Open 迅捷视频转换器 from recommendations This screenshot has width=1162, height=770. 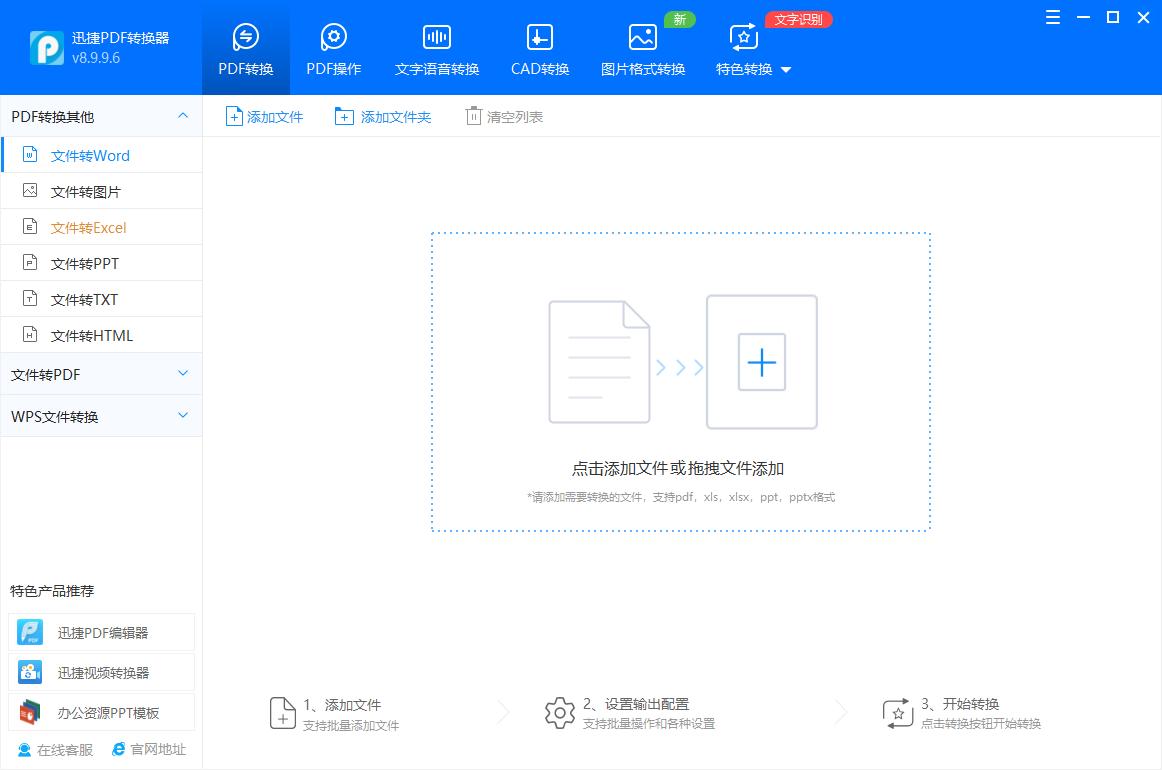tap(101, 671)
